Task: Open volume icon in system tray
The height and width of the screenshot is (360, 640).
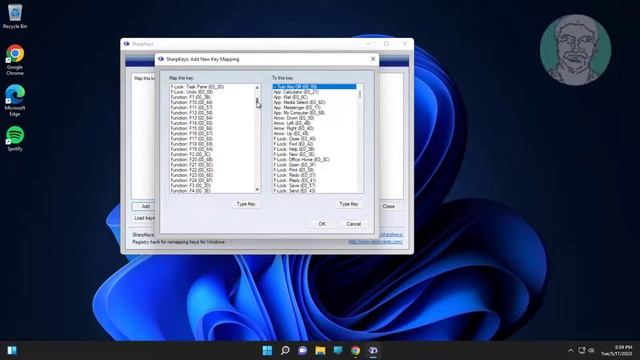Action: [x=591, y=350]
